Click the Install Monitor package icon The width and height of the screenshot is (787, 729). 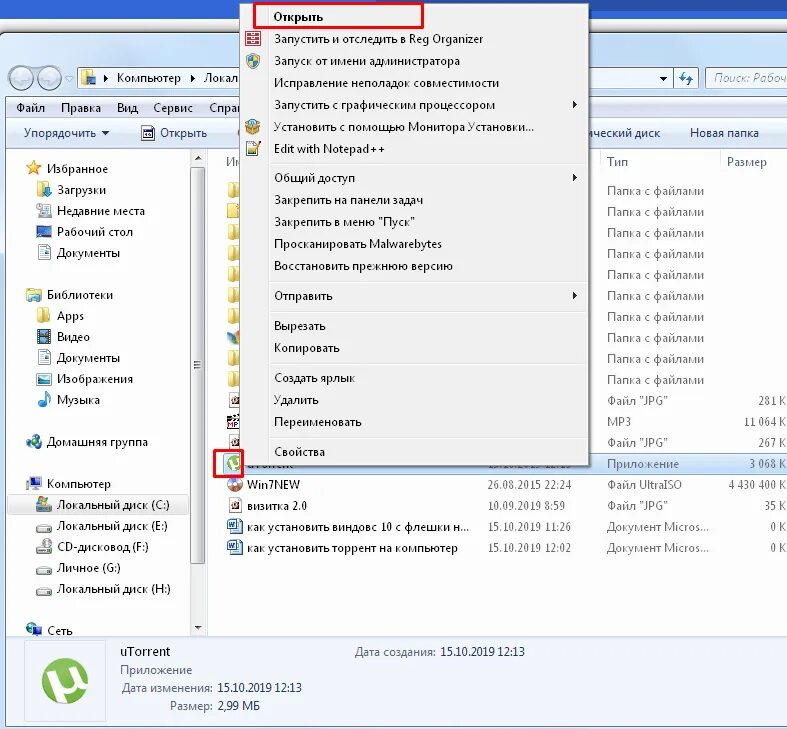coord(252,127)
